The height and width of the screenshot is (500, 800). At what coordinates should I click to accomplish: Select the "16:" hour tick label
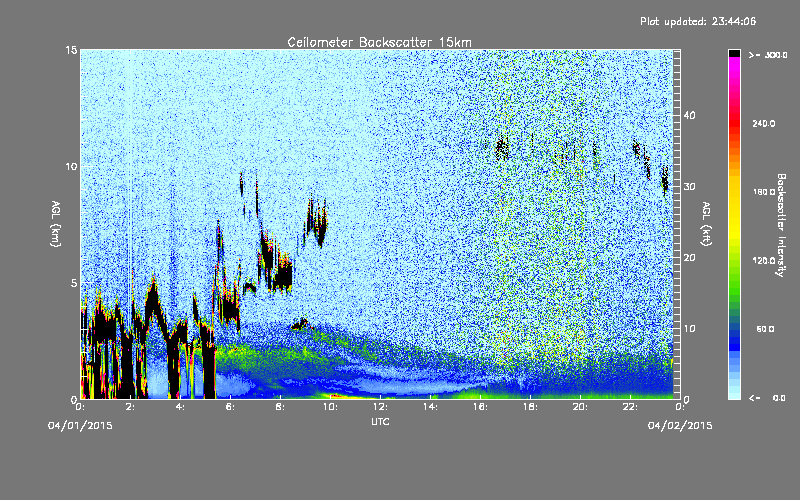coord(480,407)
